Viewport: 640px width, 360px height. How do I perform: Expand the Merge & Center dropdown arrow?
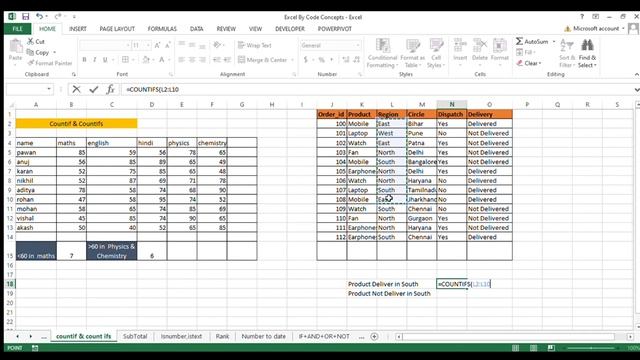tap(292, 60)
